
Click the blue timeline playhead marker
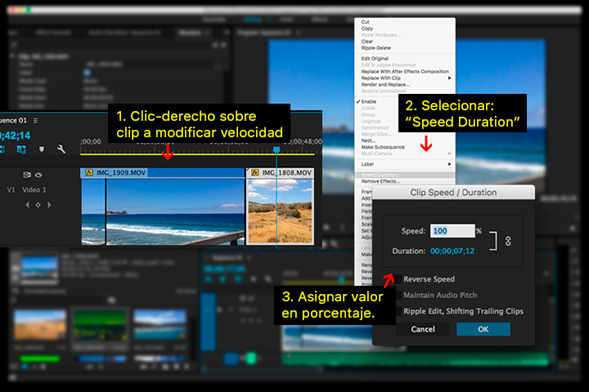coord(276,150)
